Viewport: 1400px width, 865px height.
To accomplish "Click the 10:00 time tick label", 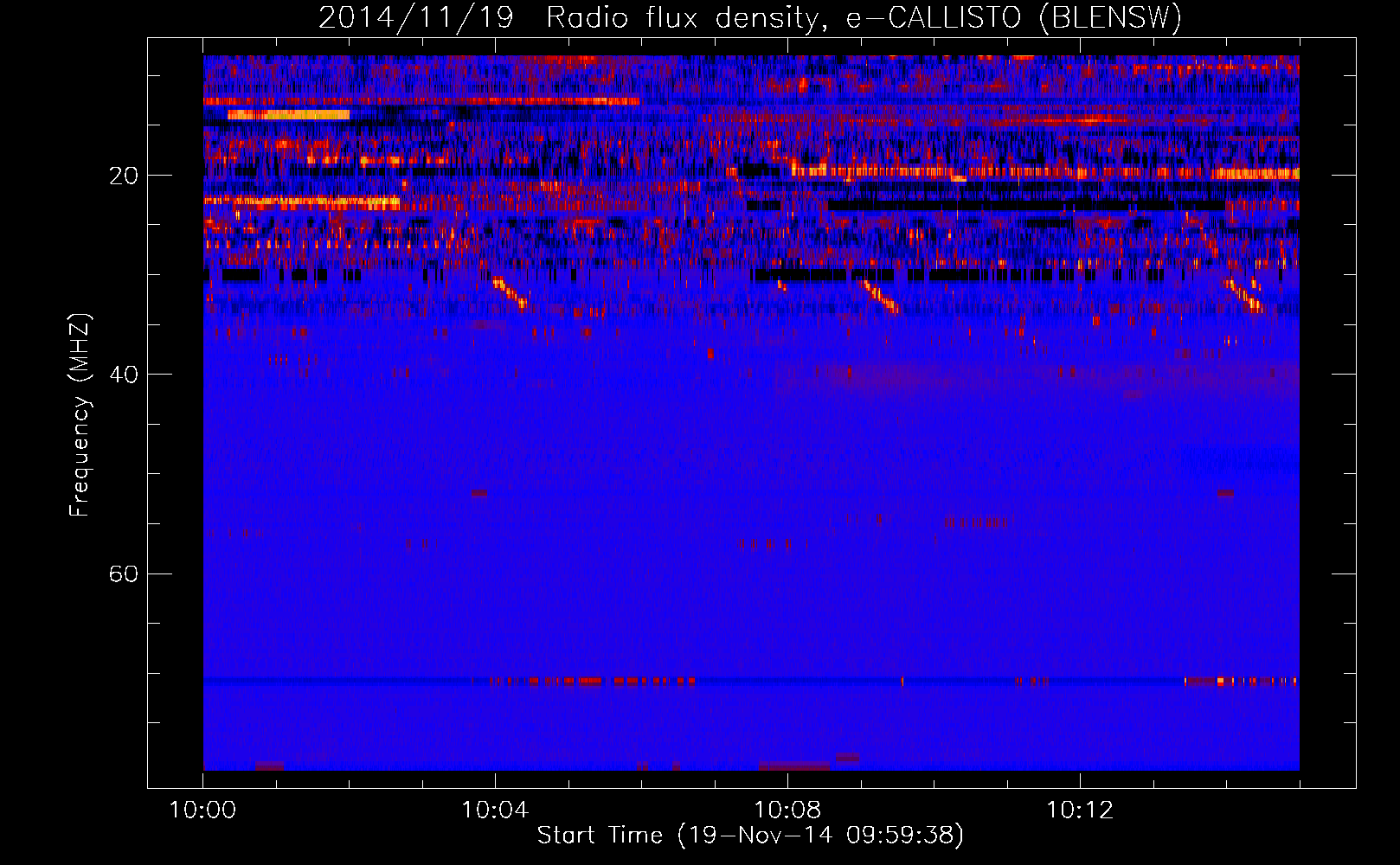I will pyautogui.click(x=202, y=811).
